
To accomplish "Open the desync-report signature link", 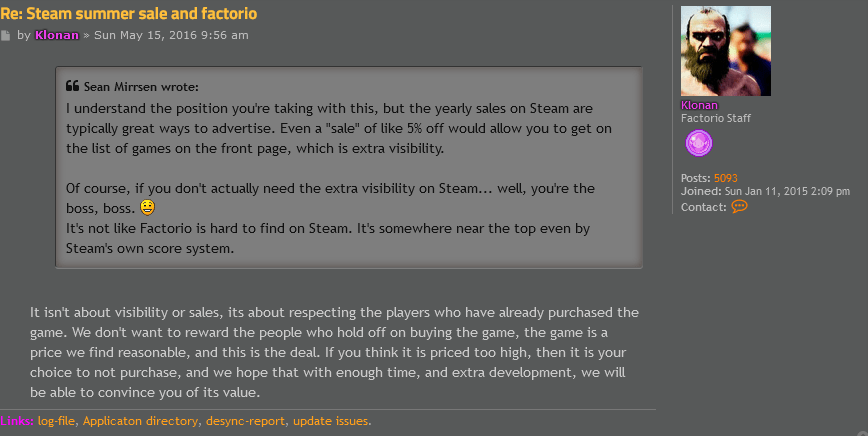I will pyautogui.click(x=246, y=421).
